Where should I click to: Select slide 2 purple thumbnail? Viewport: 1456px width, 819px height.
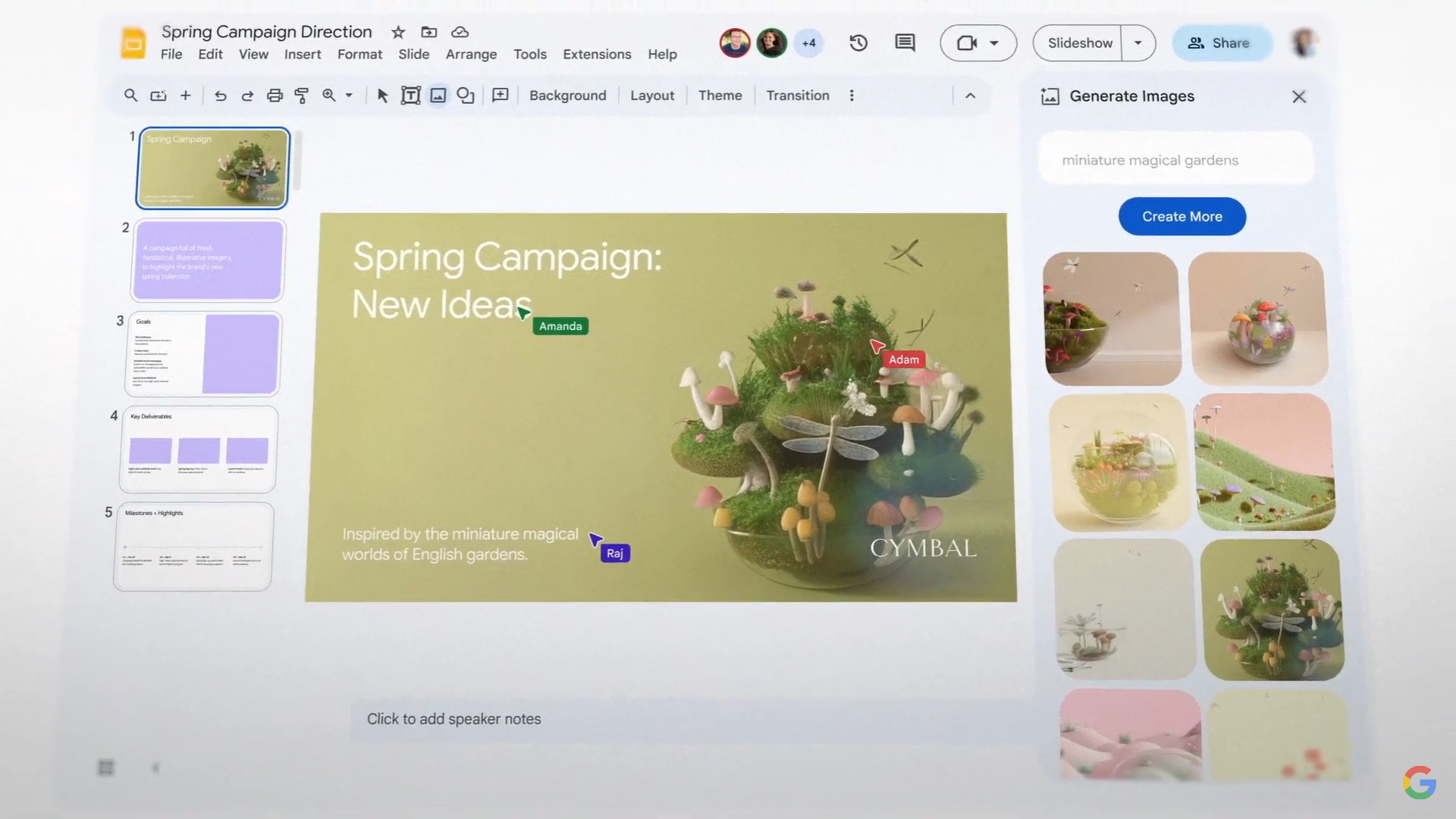[x=209, y=260]
